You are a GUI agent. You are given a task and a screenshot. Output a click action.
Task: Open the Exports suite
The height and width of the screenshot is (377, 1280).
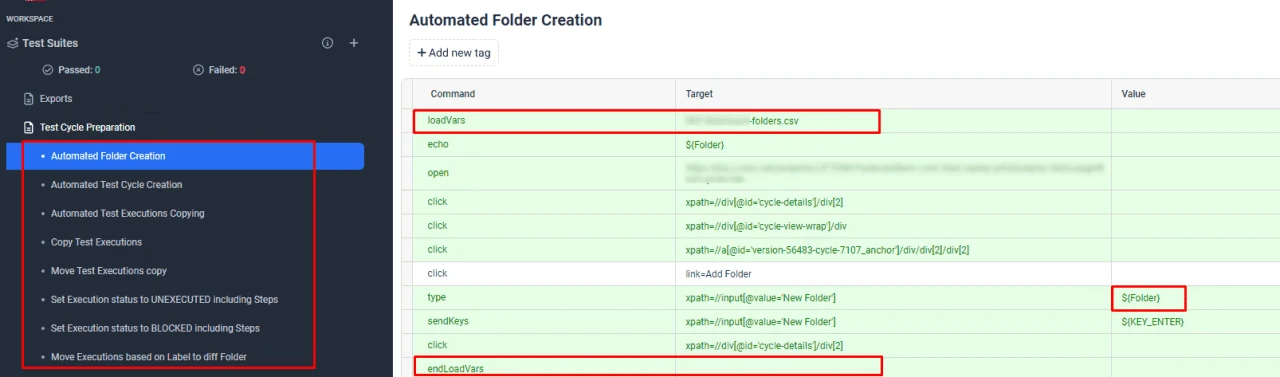[x=56, y=99]
